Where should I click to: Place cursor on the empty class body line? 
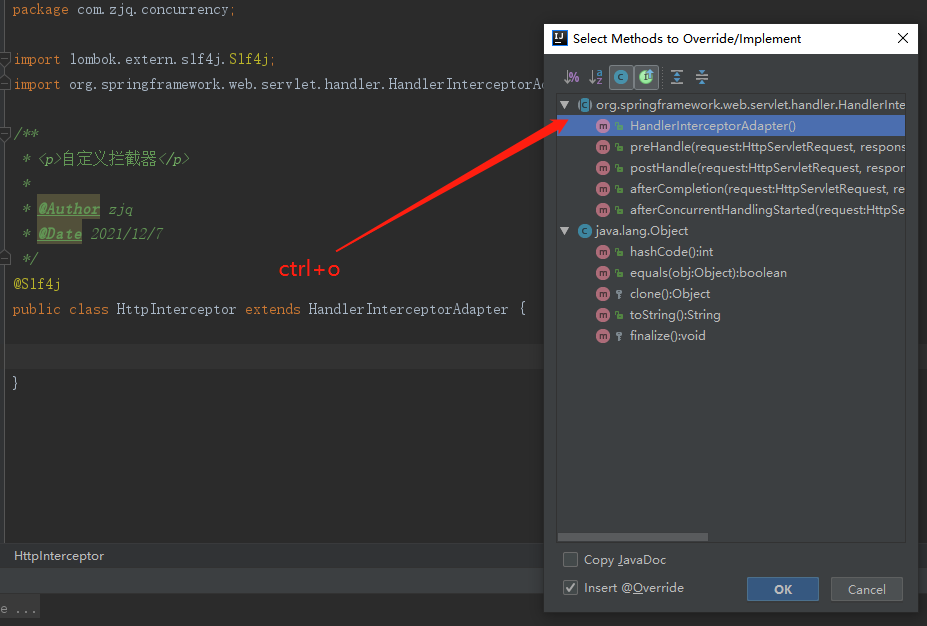click(272, 356)
